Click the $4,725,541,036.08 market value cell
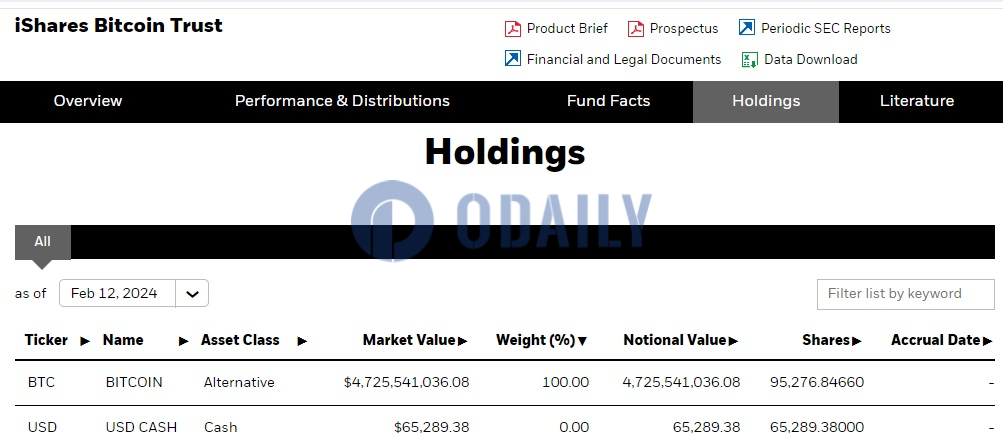1003x444 pixels. 406,383
